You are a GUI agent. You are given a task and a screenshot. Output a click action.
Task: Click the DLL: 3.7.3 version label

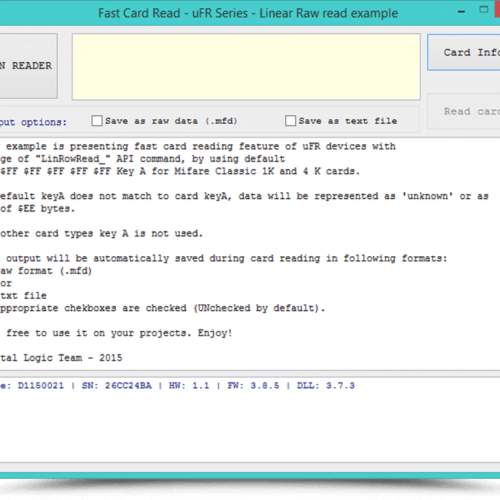(x=326, y=386)
